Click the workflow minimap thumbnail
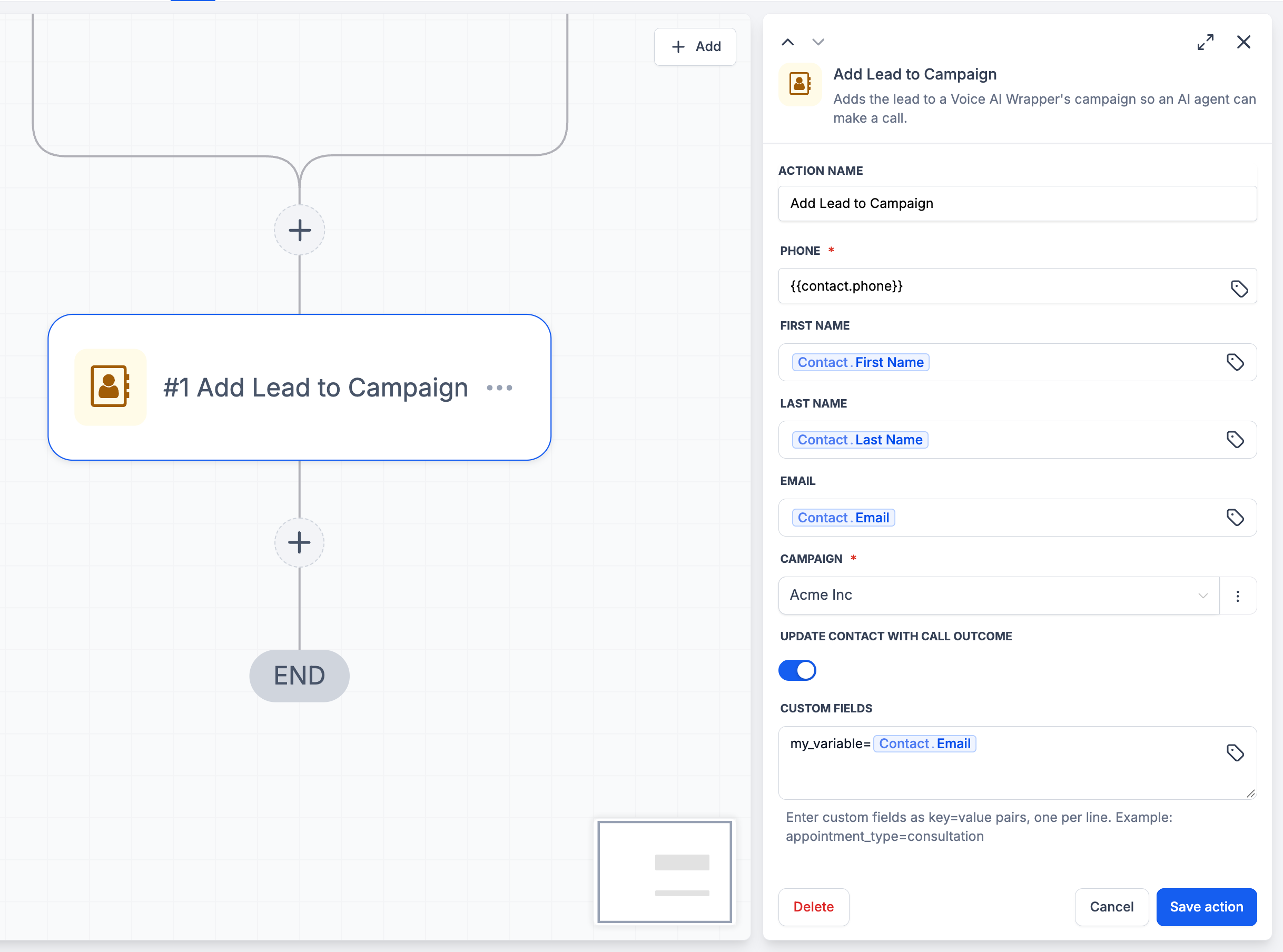This screenshot has width=1283, height=952. pos(665,872)
